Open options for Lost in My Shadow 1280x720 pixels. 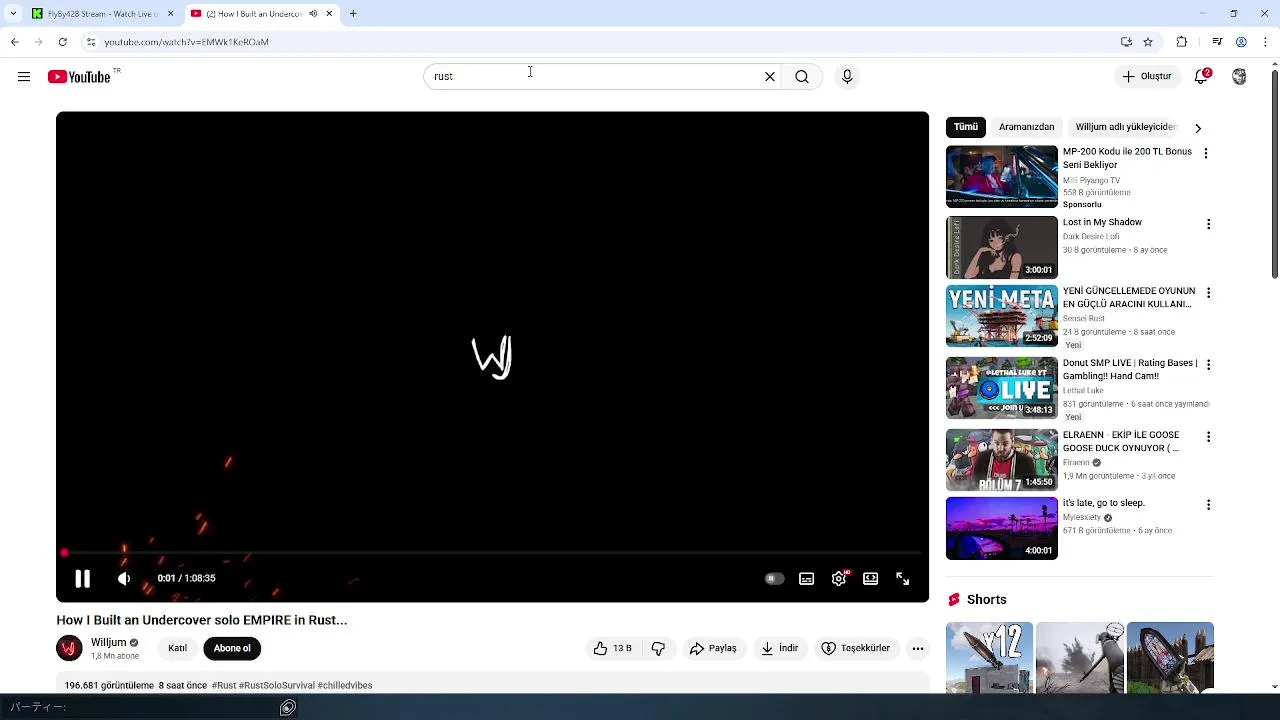click(1208, 224)
